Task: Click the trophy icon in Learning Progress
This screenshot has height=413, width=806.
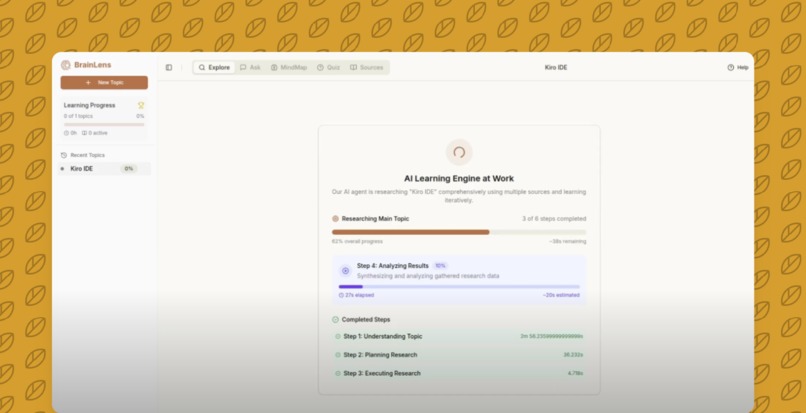Action: 141,105
